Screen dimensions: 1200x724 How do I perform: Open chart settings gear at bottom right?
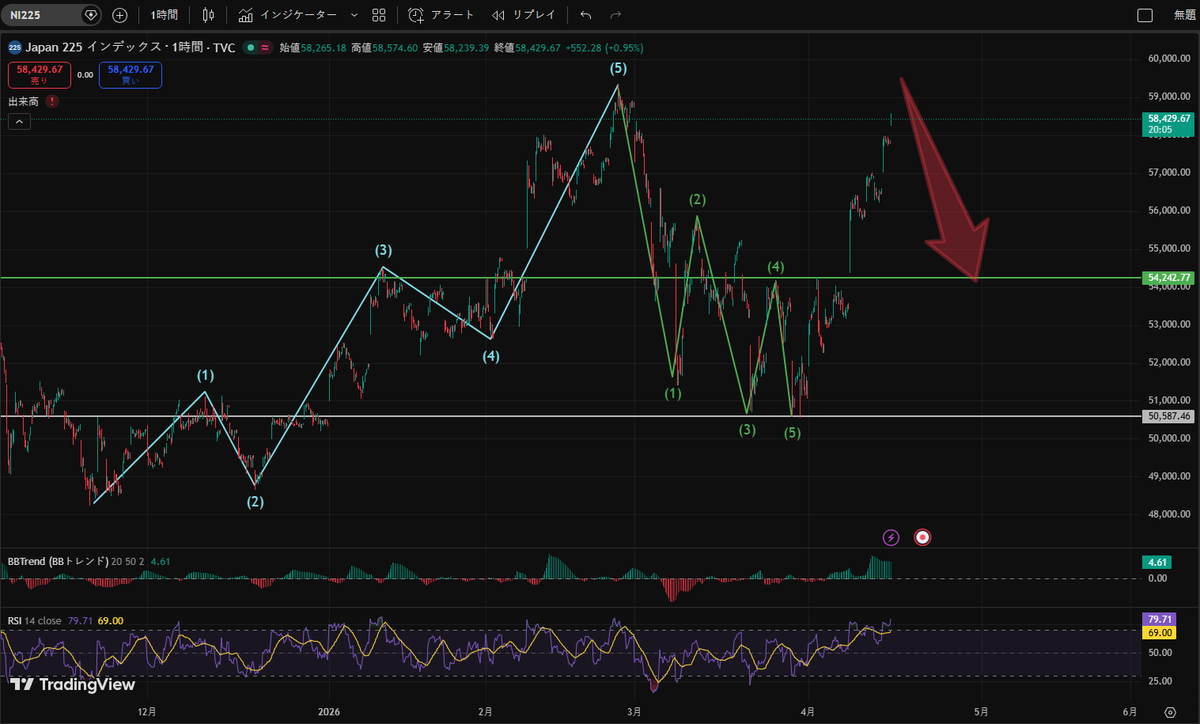[1170, 711]
